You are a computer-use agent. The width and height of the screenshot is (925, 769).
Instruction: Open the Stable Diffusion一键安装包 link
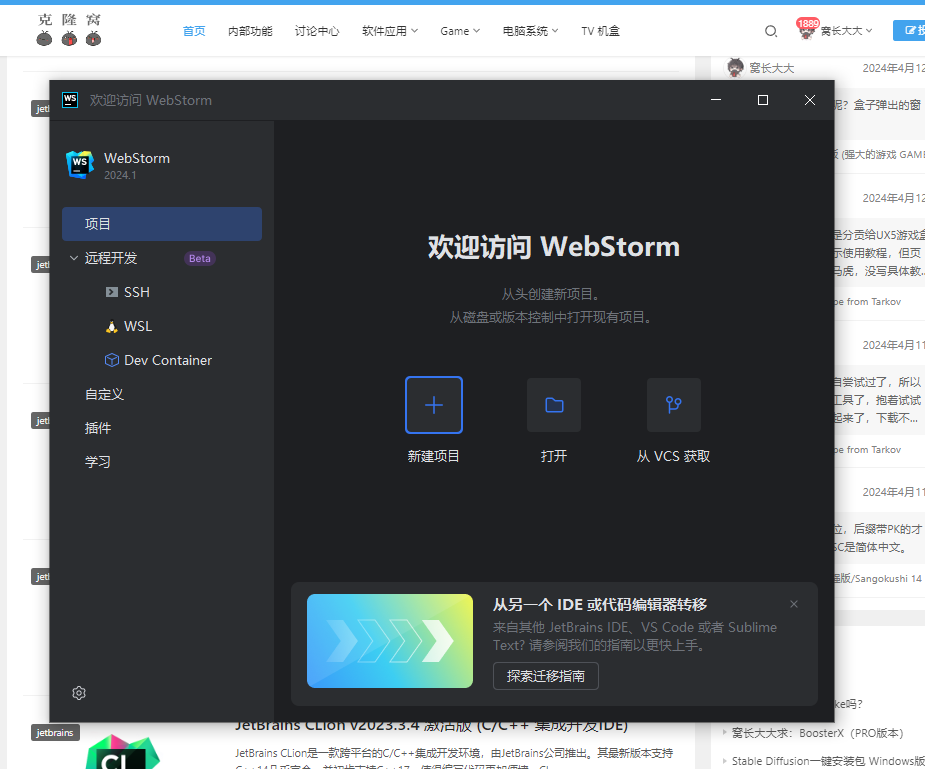828,761
